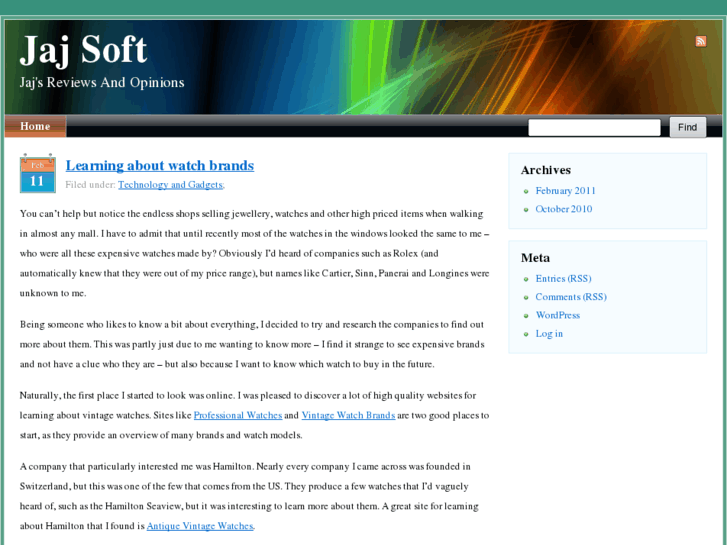Open the Home navigation tab
727x545 pixels.
click(35, 126)
